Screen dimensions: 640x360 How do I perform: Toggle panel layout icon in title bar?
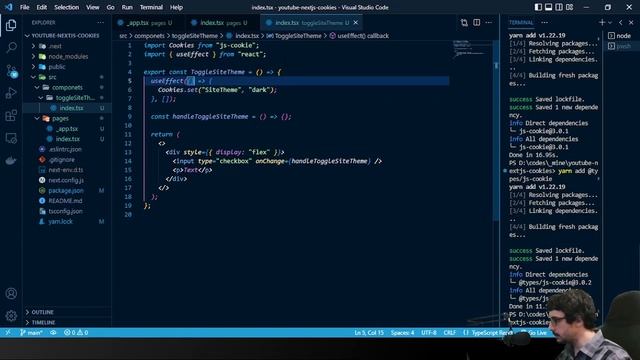tap(549, 7)
